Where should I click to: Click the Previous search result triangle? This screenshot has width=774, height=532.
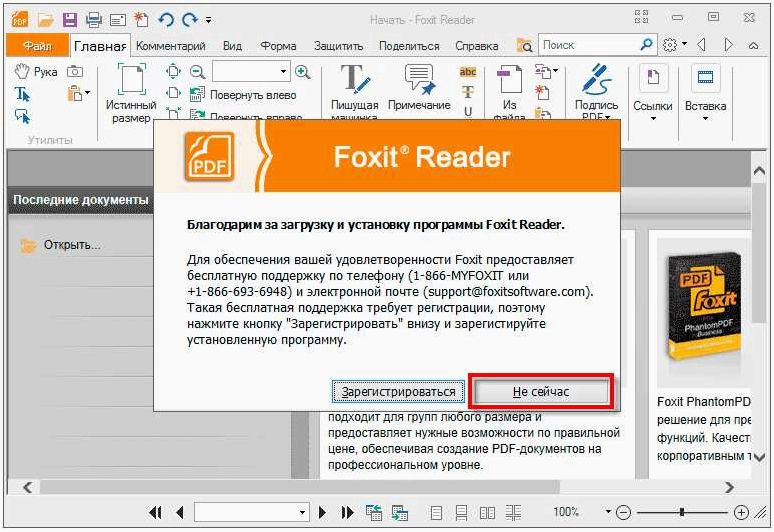[x=701, y=45]
